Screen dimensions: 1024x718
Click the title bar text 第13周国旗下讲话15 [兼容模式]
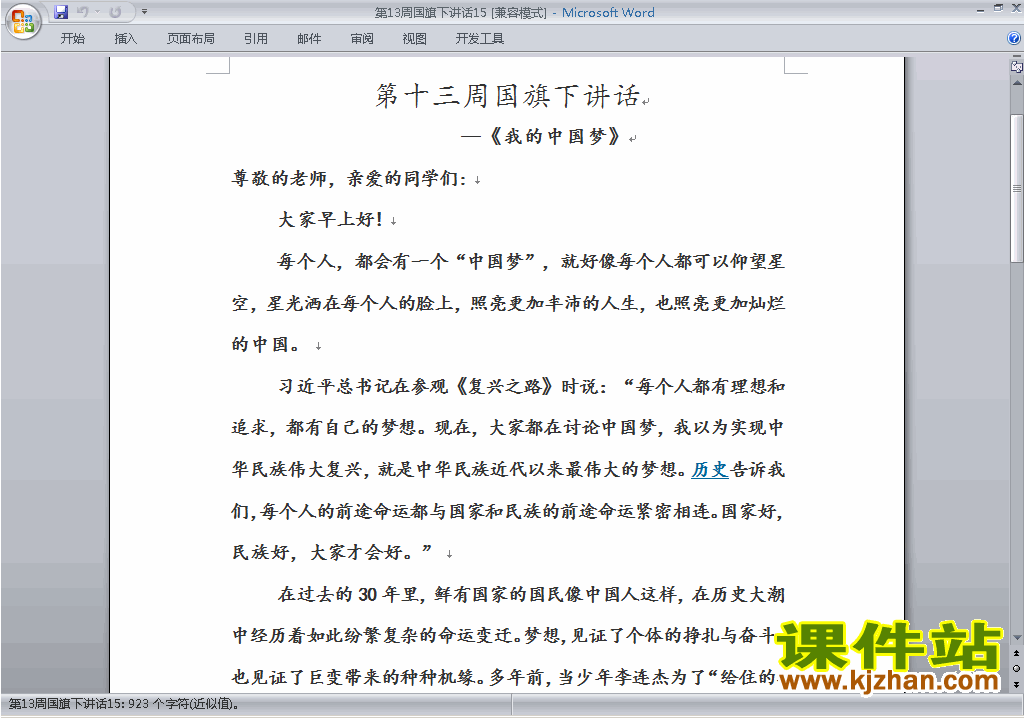tap(460, 12)
